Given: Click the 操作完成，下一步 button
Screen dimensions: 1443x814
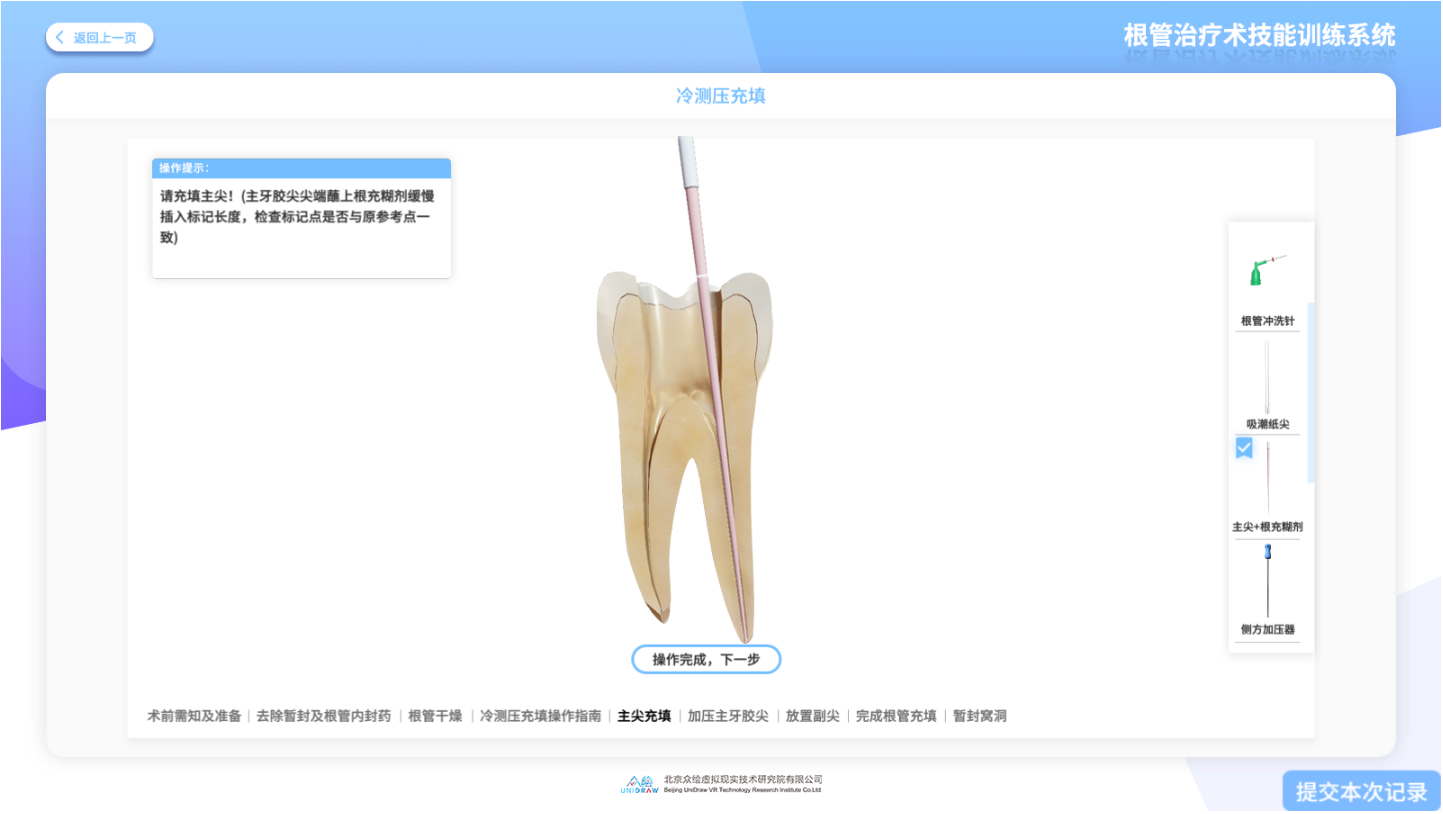Looking at the screenshot, I should click(x=706, y=660).
